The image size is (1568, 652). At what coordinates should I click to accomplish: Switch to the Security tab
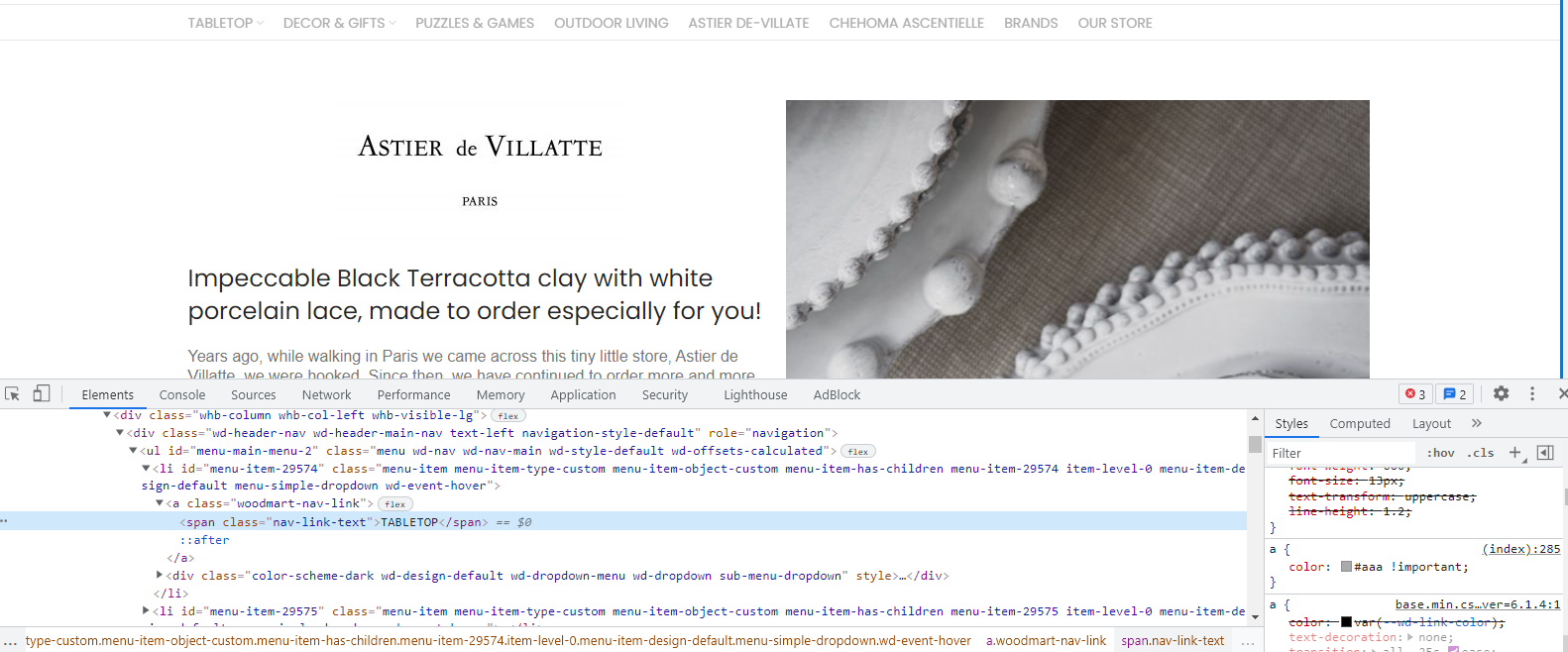tap(665, 394)
